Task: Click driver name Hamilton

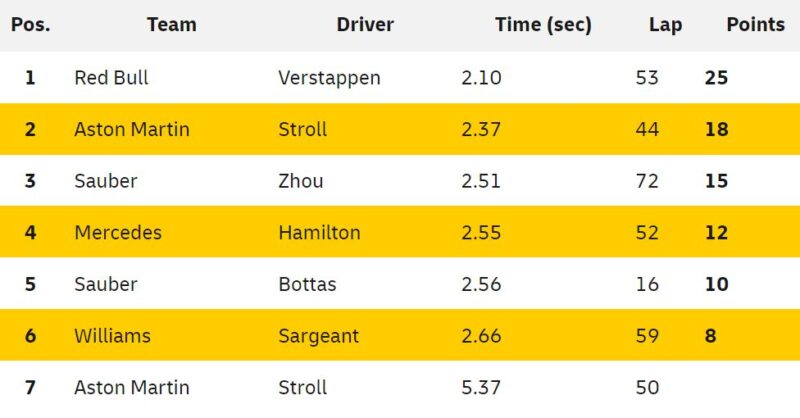Action: pos(319,233)
